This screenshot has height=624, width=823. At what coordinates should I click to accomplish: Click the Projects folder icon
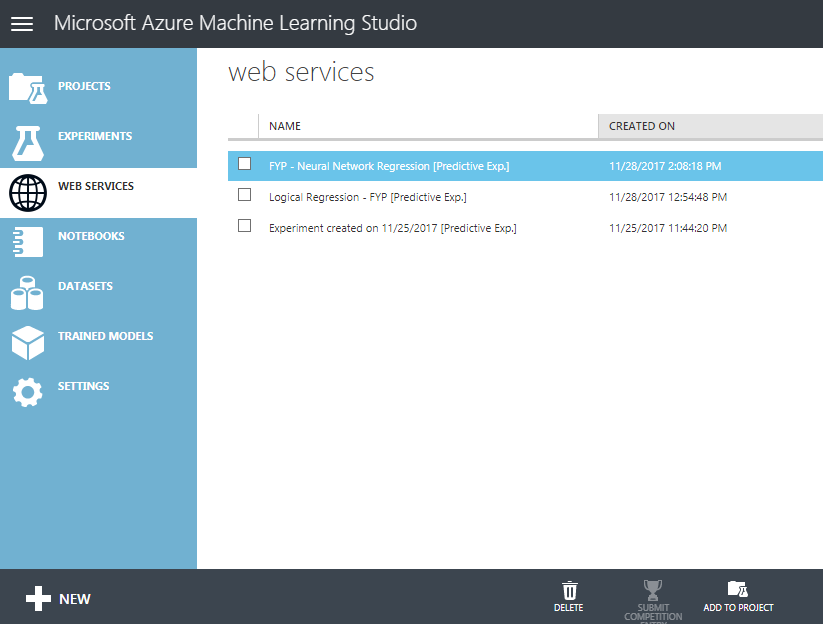(x=28, y=88)
